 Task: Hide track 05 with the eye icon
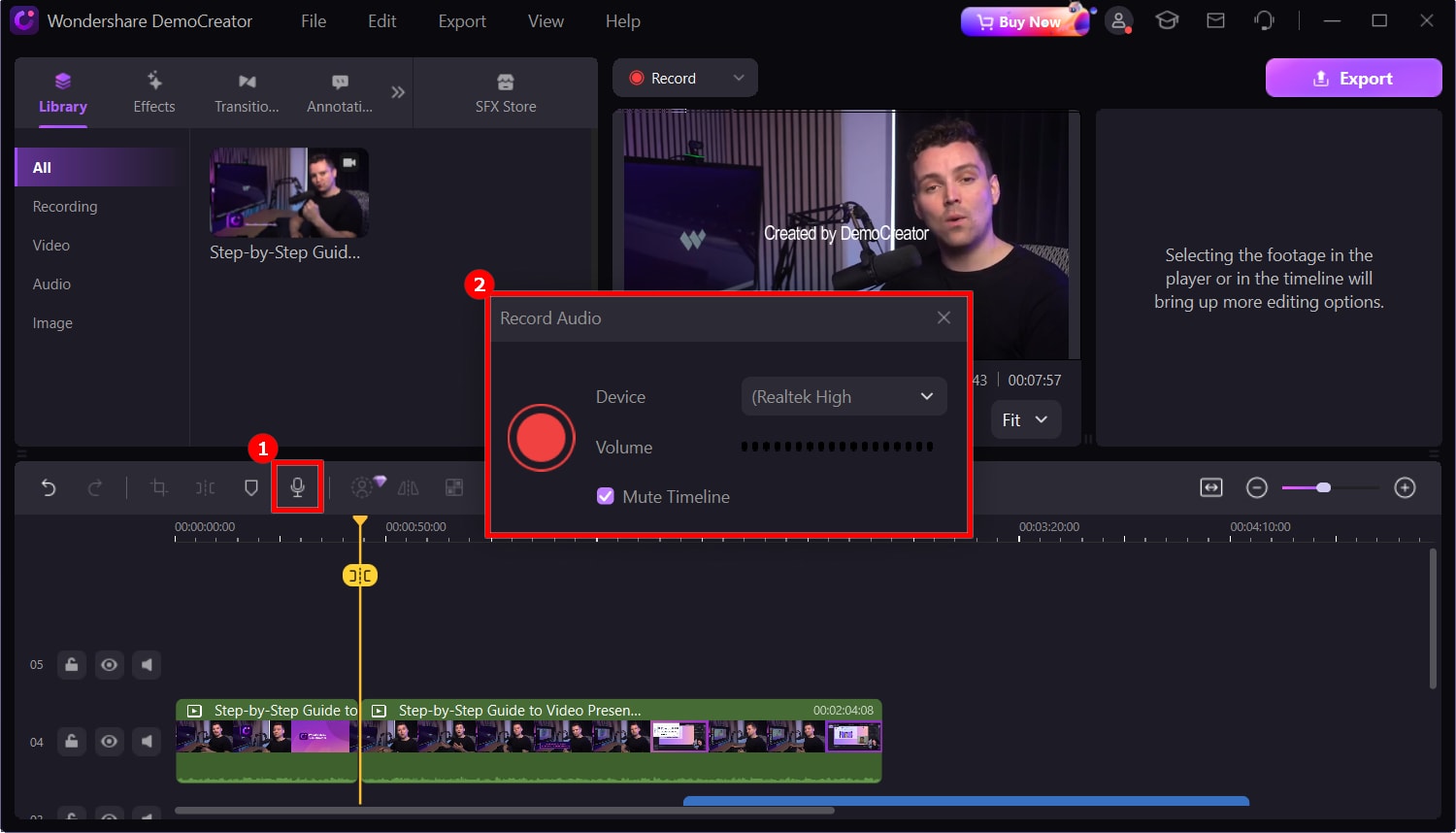(x=110, y=665)
